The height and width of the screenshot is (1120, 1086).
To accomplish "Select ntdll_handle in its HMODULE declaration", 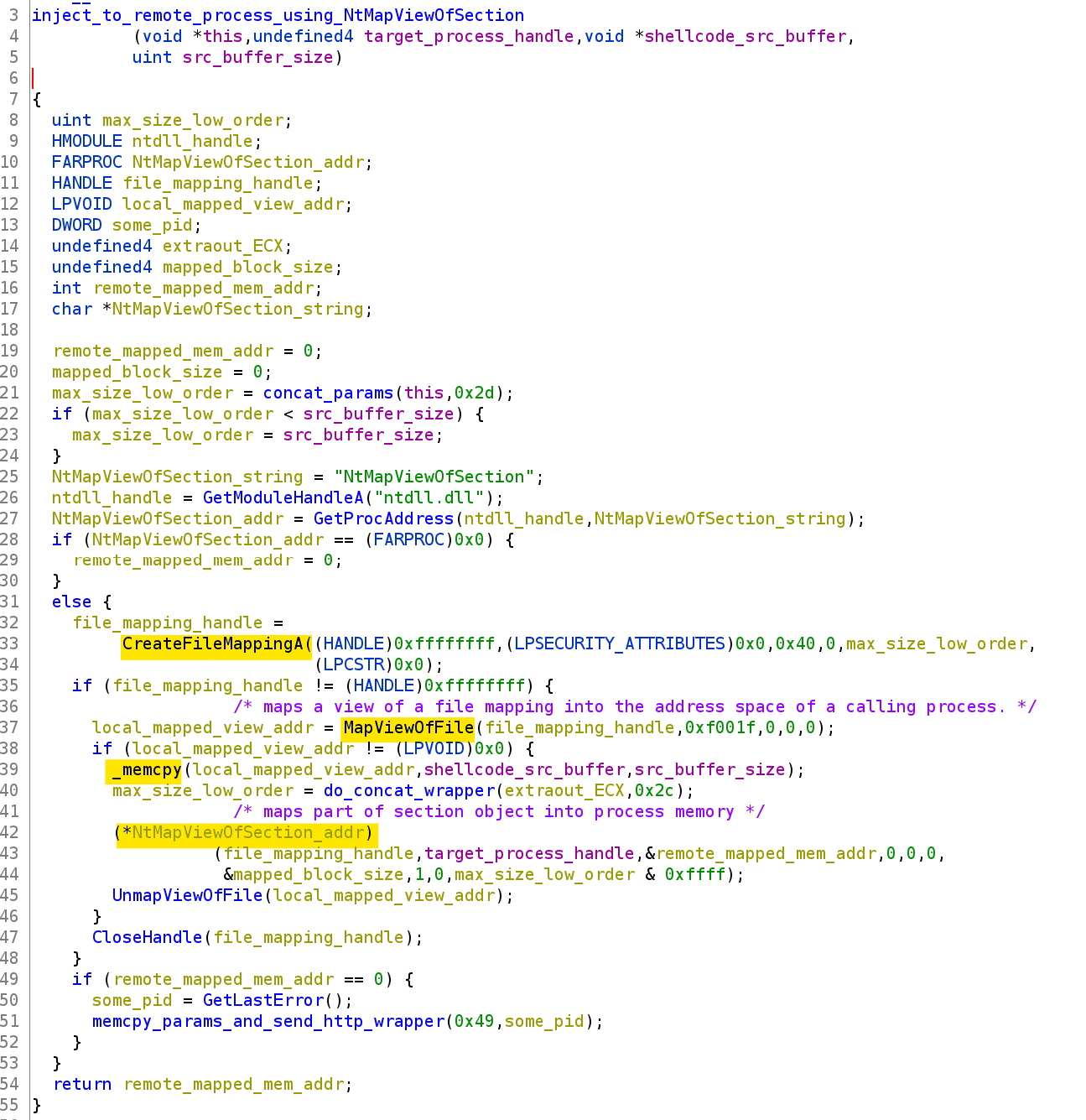I will [192, 141].
